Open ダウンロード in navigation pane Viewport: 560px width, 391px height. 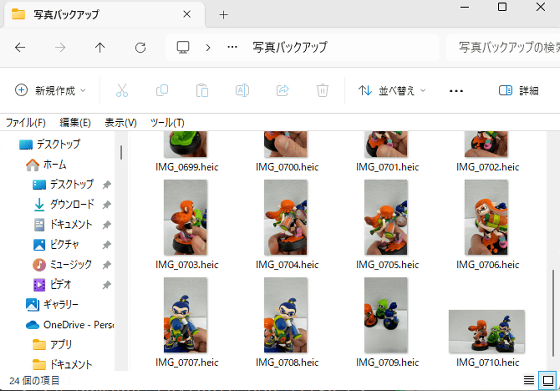click(64, 204)
